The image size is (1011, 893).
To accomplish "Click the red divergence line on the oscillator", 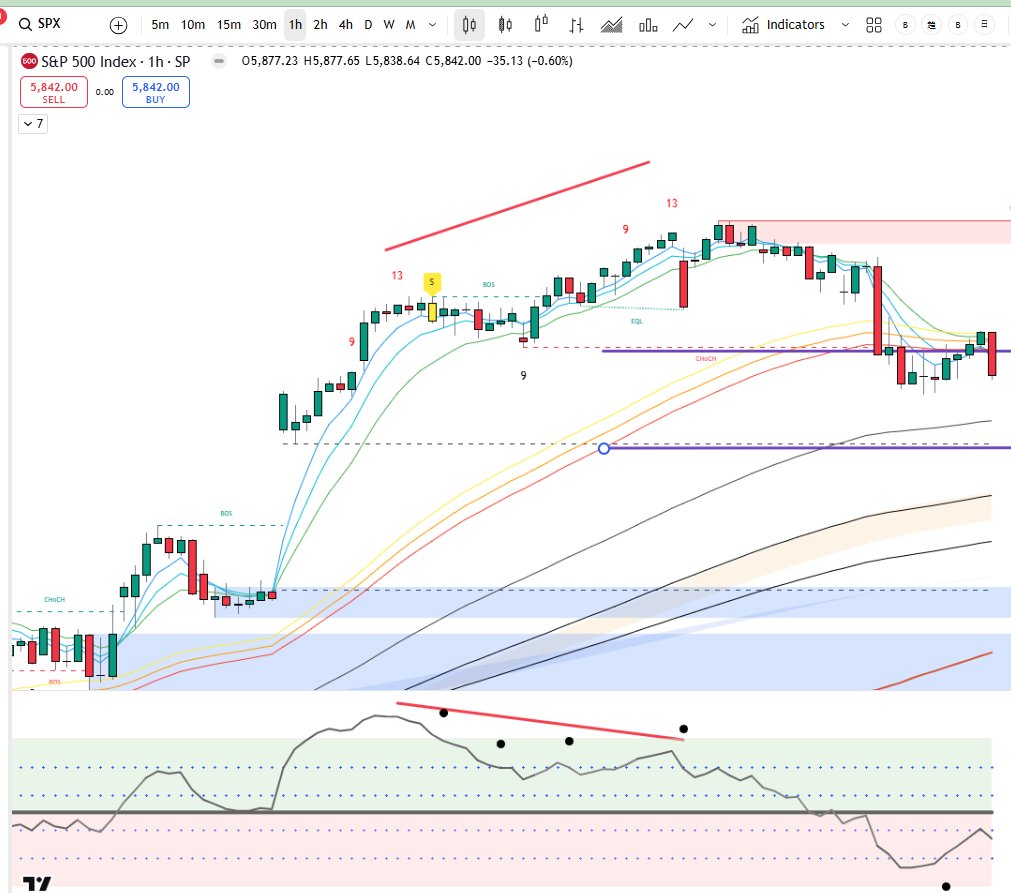I will click(540, 721).
